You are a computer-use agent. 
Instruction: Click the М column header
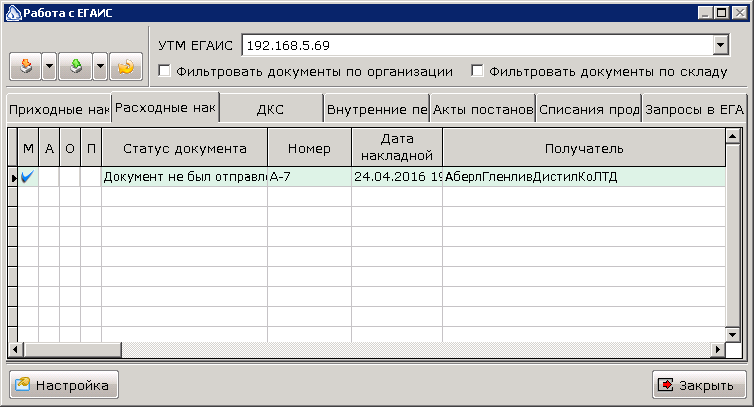point(28,148)
